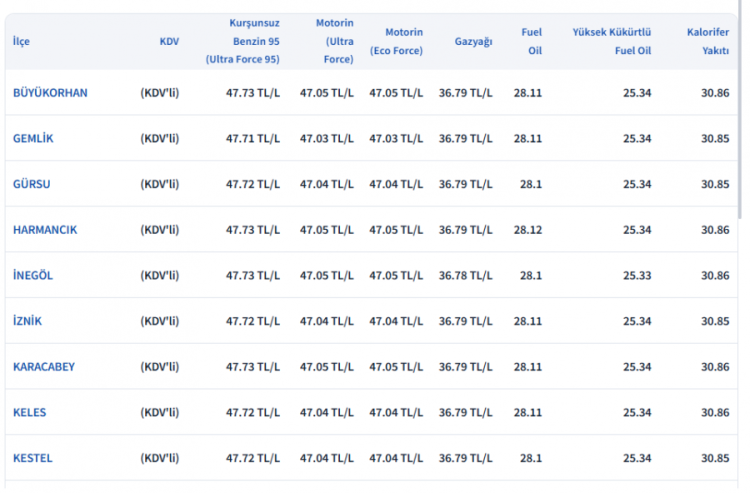Open the KESTEL district link
750x493 pixels.
pos(33,458)
